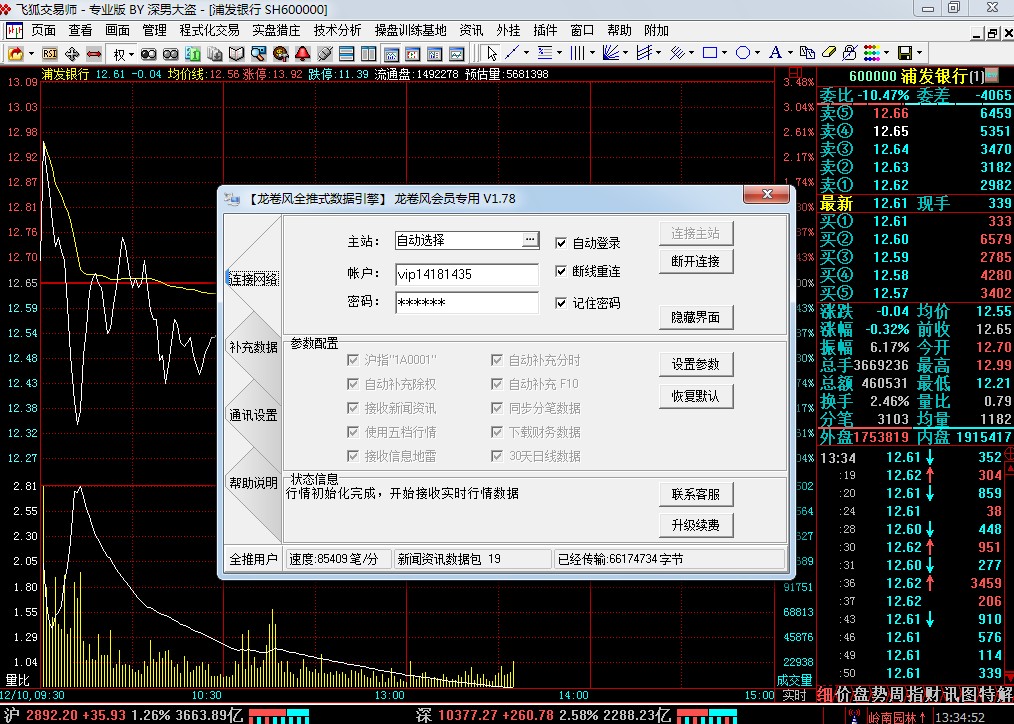Click the plug connection icon
The image size is (1014, 724).
(325, 54)
